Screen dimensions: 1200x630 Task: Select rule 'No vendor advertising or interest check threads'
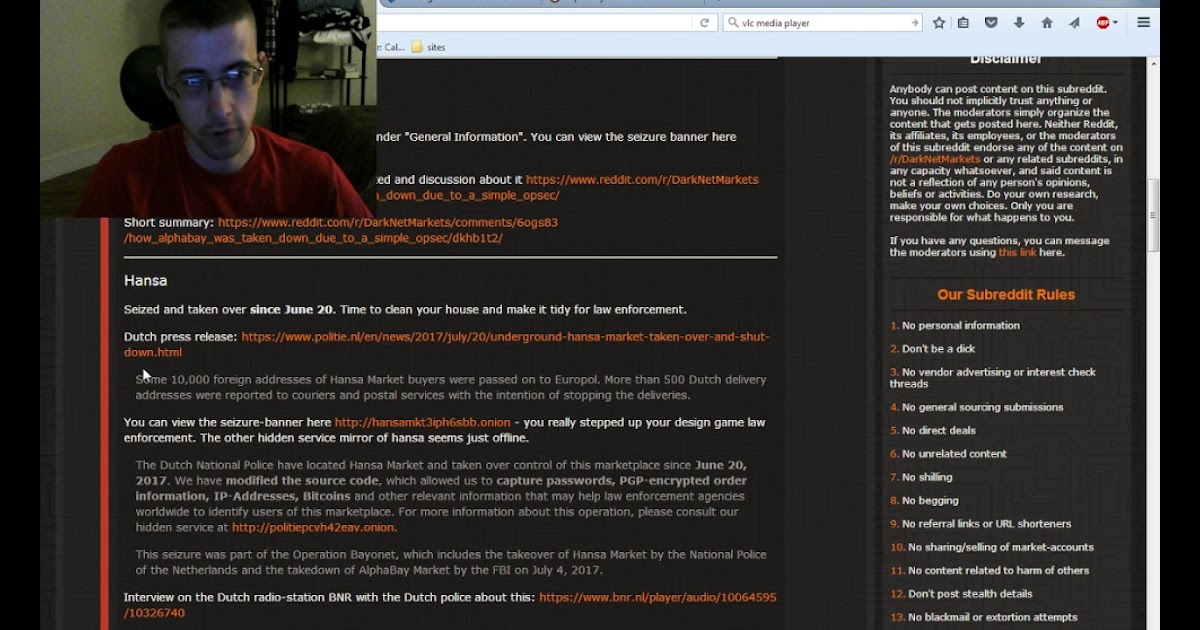(x=993, y=378)
